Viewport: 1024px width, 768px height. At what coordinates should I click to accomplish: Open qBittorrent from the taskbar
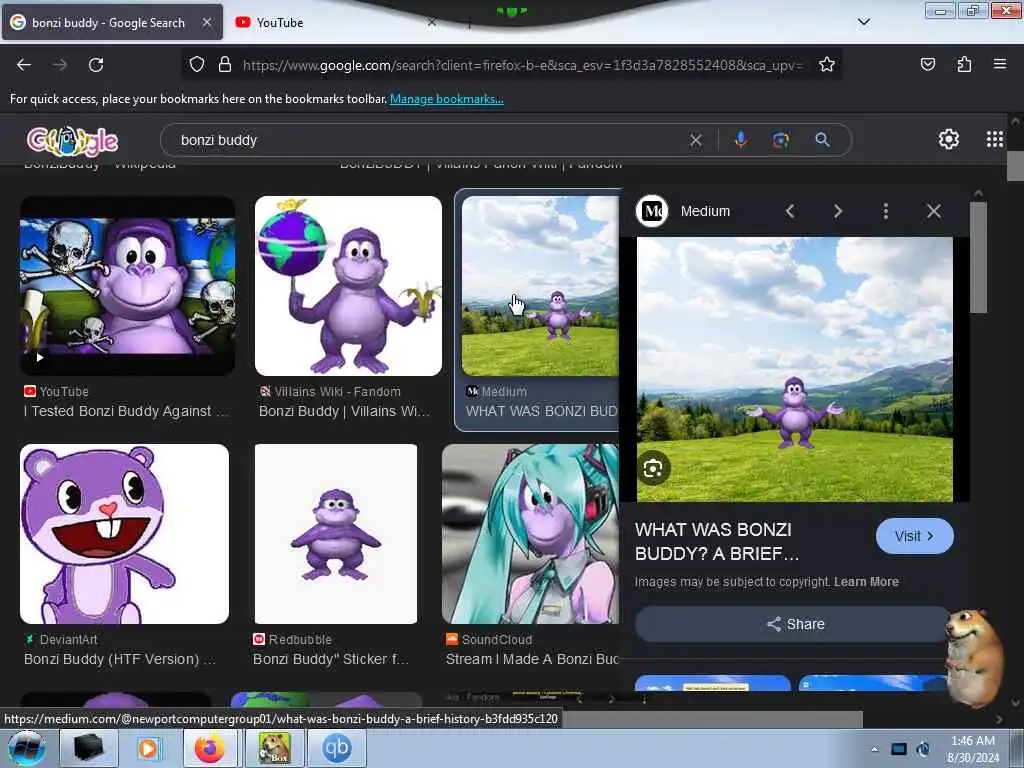pyautogui.click(x=336, y=748)
